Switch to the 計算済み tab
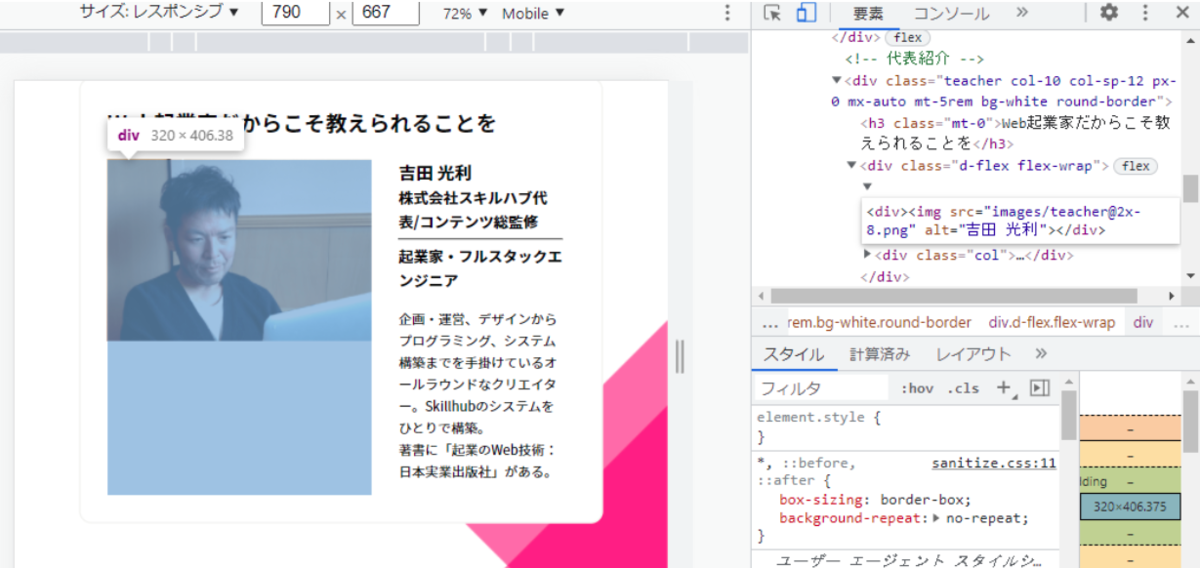Viewport: 1200px width, 568px height. (x=880, y=354)
